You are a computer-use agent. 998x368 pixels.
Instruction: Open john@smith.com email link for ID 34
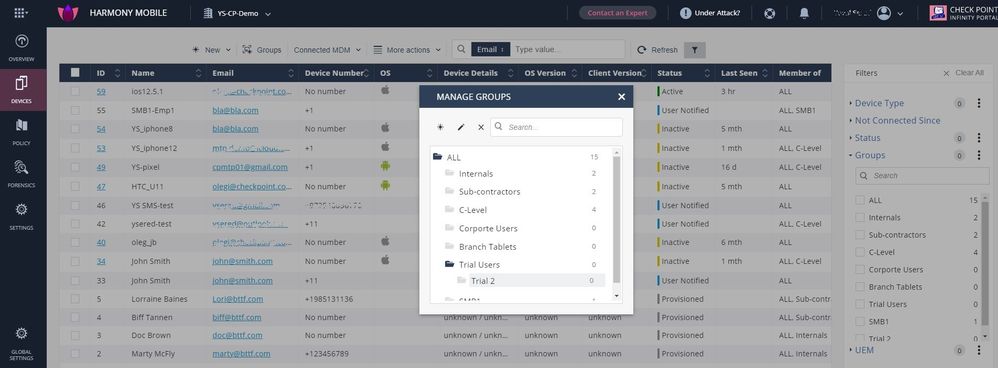[242, 261]
